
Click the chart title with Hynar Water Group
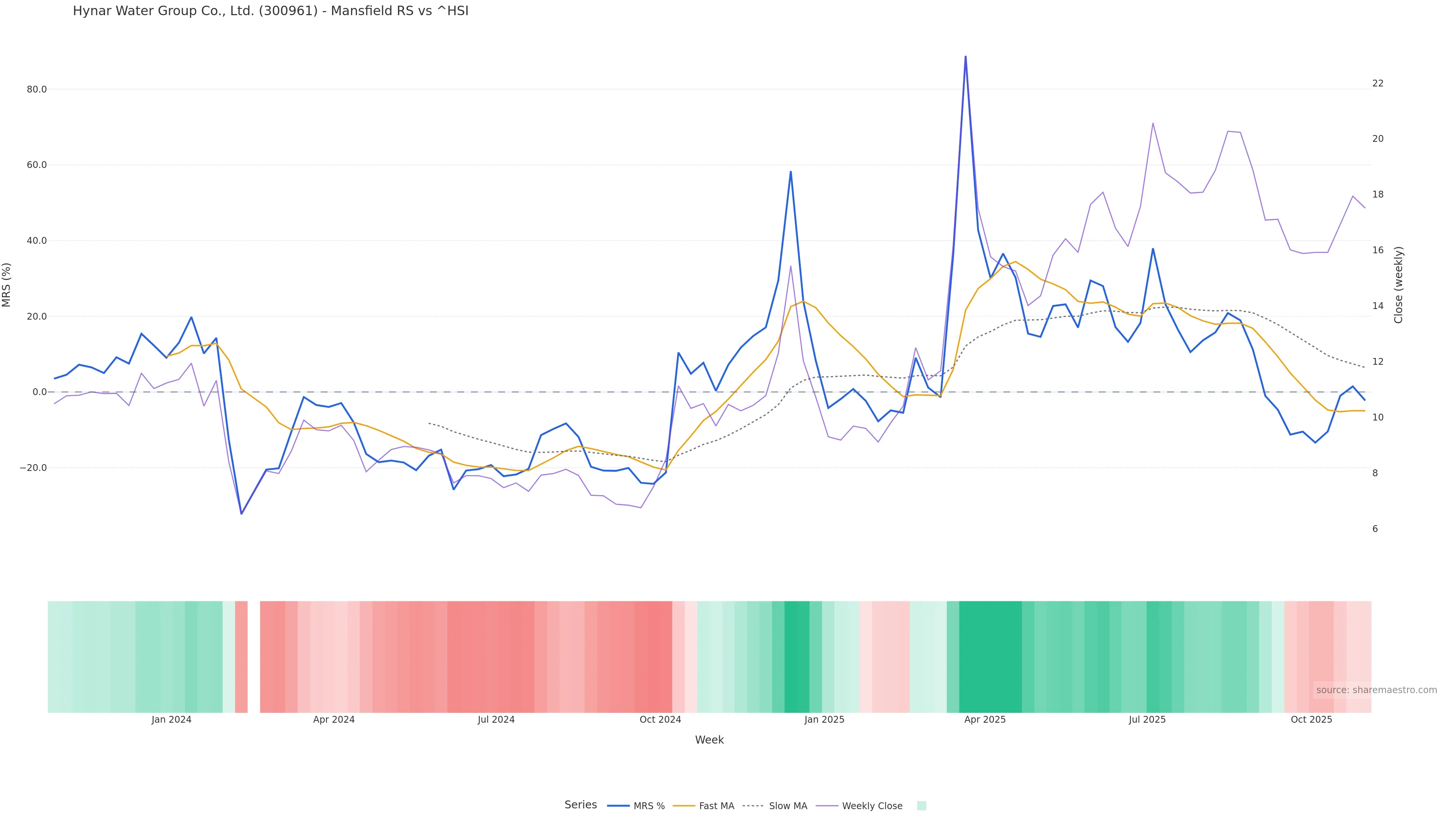click(x=270, y=11)
